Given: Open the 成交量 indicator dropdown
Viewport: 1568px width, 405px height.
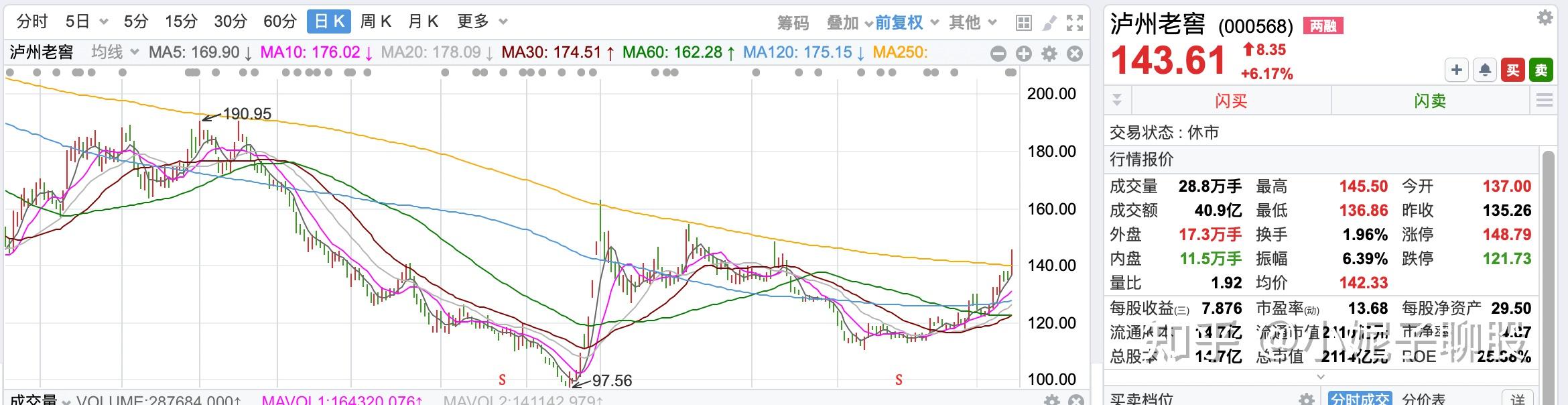Looking at the screenshot, I should click(x=40, y=400).
